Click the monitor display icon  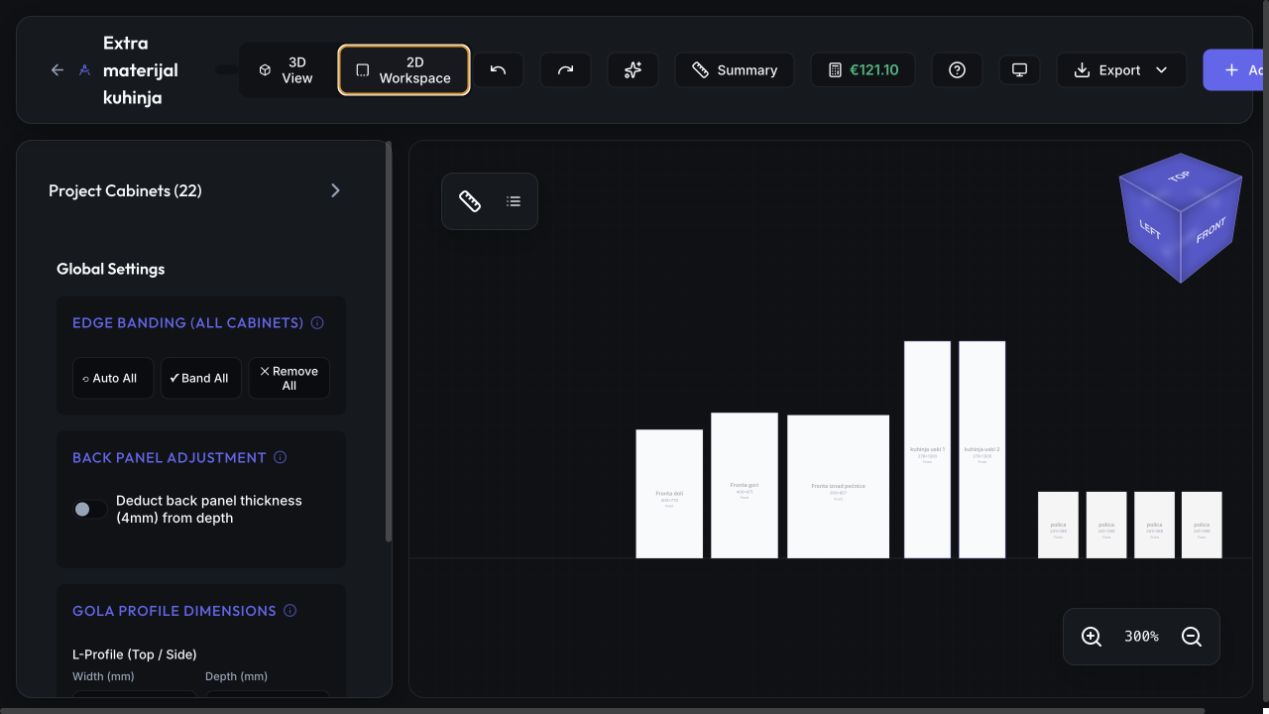pos(1019,70)
